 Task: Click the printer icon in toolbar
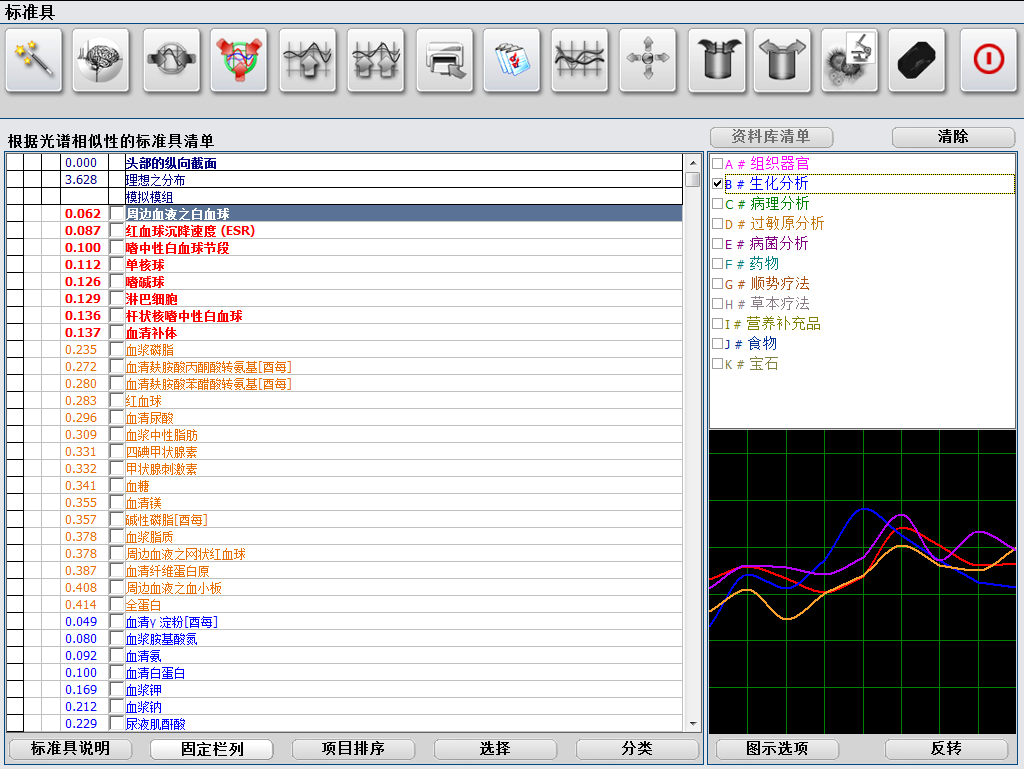445,59
